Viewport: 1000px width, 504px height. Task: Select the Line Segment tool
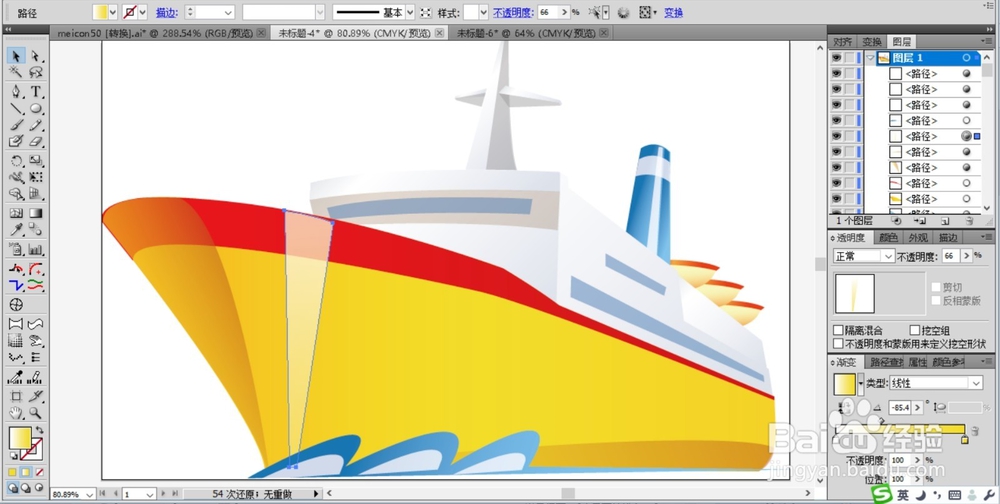tap(16, 108)
